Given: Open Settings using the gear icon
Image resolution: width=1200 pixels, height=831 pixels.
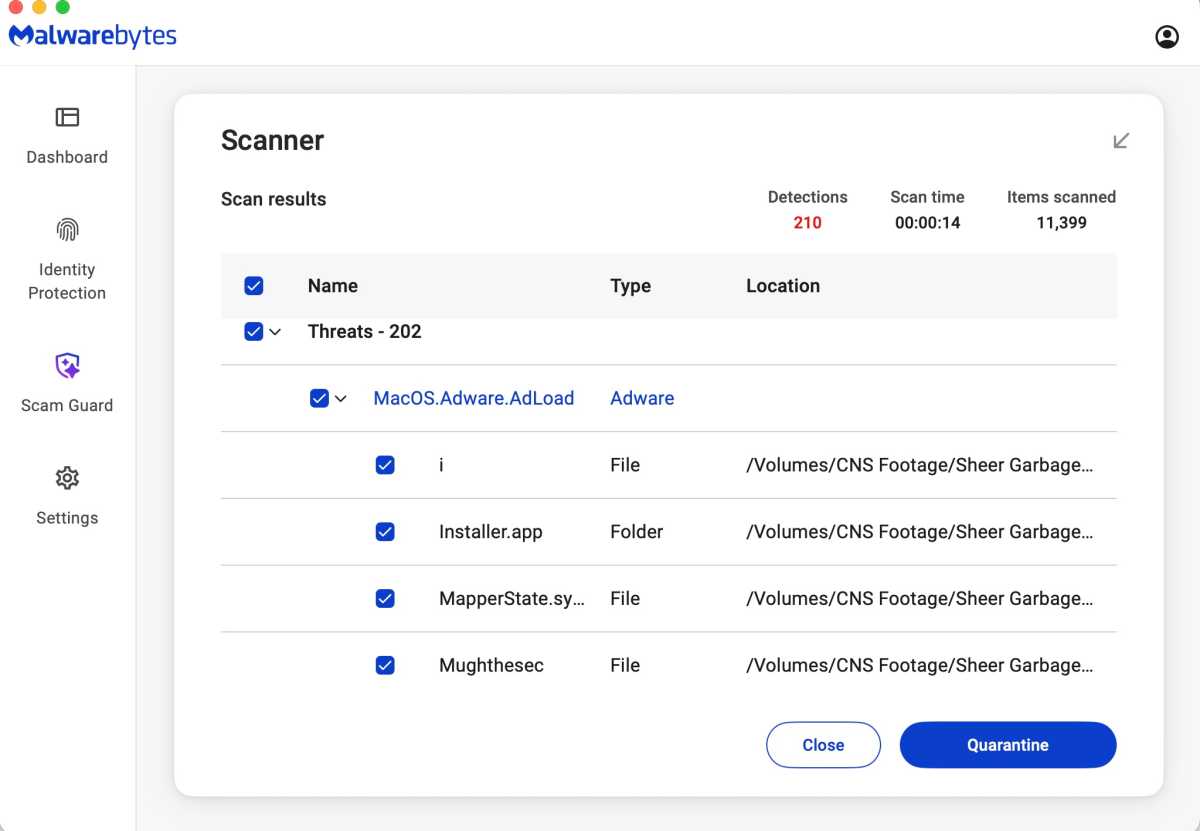Looking at the screenshot, I should pos(67,478).
